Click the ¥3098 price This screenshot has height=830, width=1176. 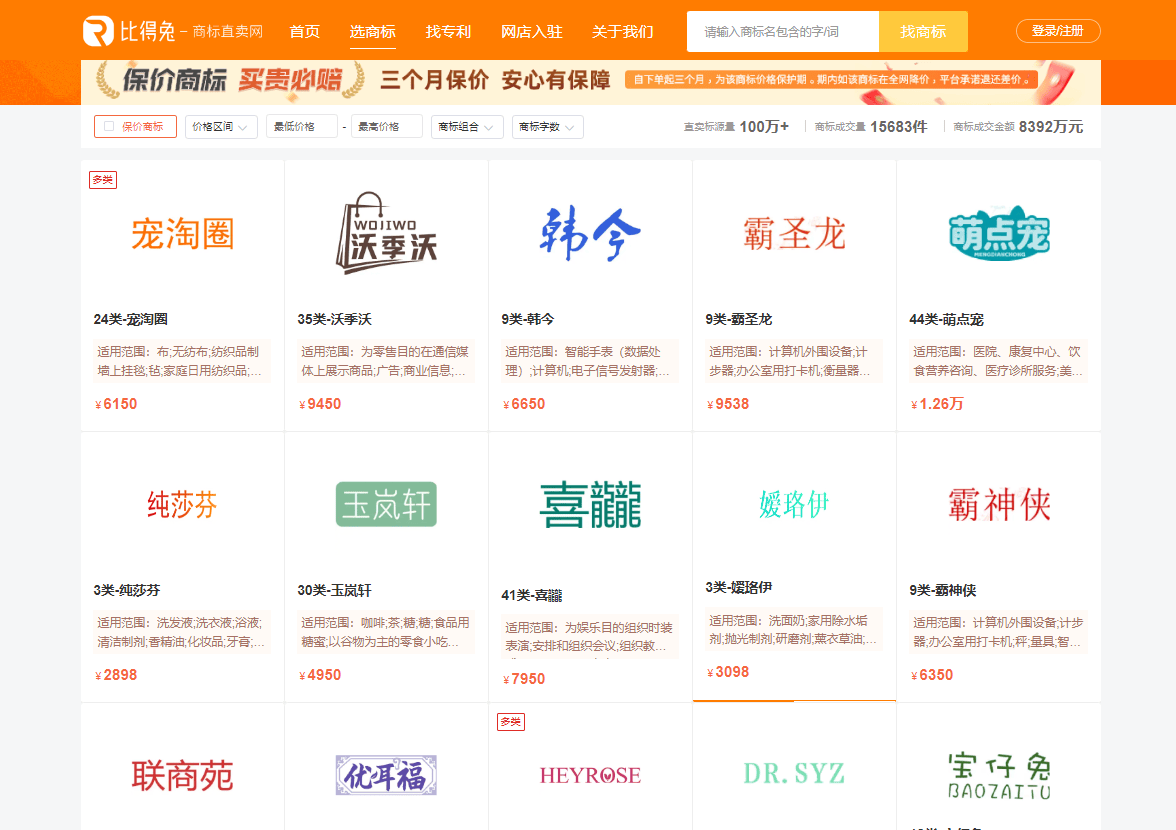(x=728, y=672)
